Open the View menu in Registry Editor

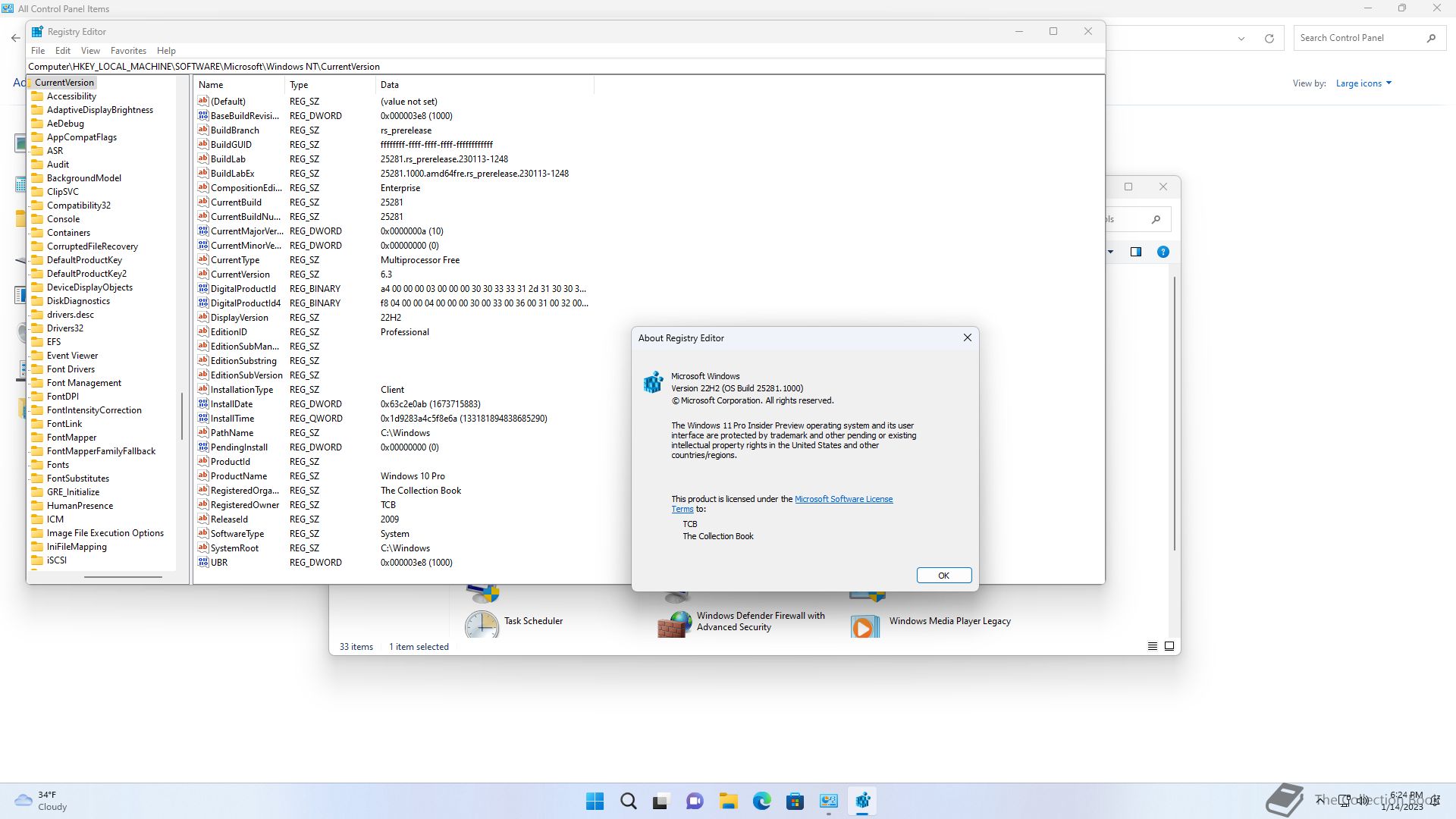pos(90,51)
